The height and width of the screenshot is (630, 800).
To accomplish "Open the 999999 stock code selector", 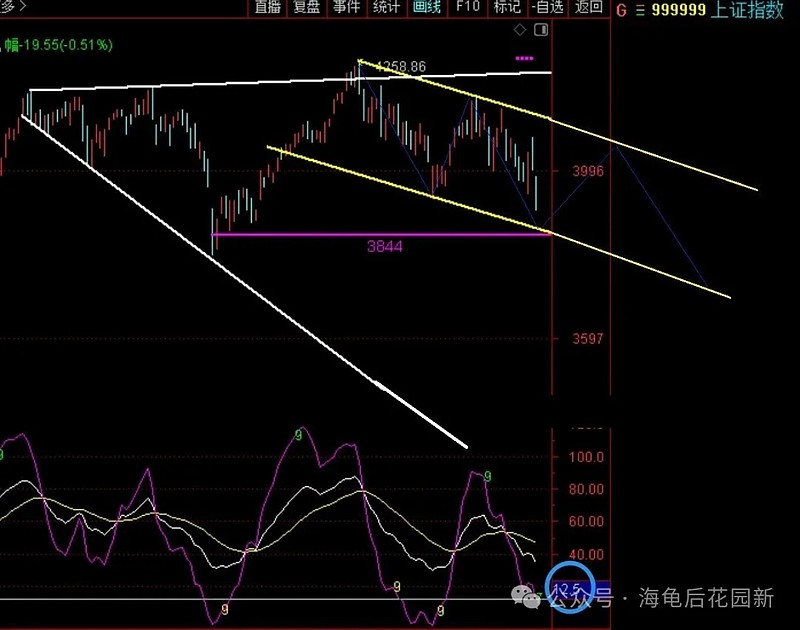I will pyautogui.click(x=679, y=10).
